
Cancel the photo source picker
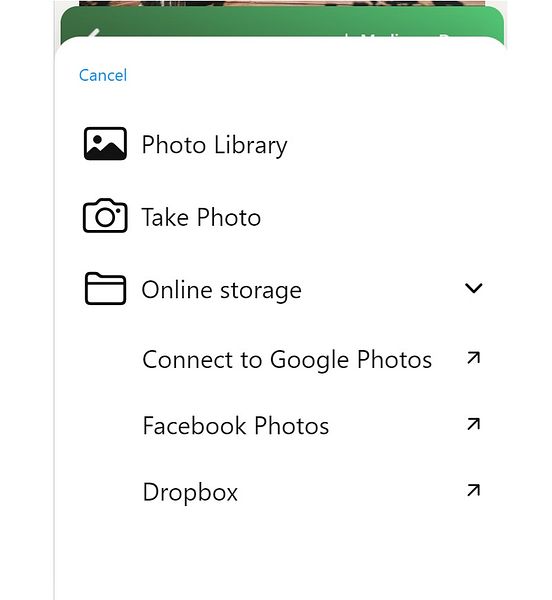click(x=103, y=75)
